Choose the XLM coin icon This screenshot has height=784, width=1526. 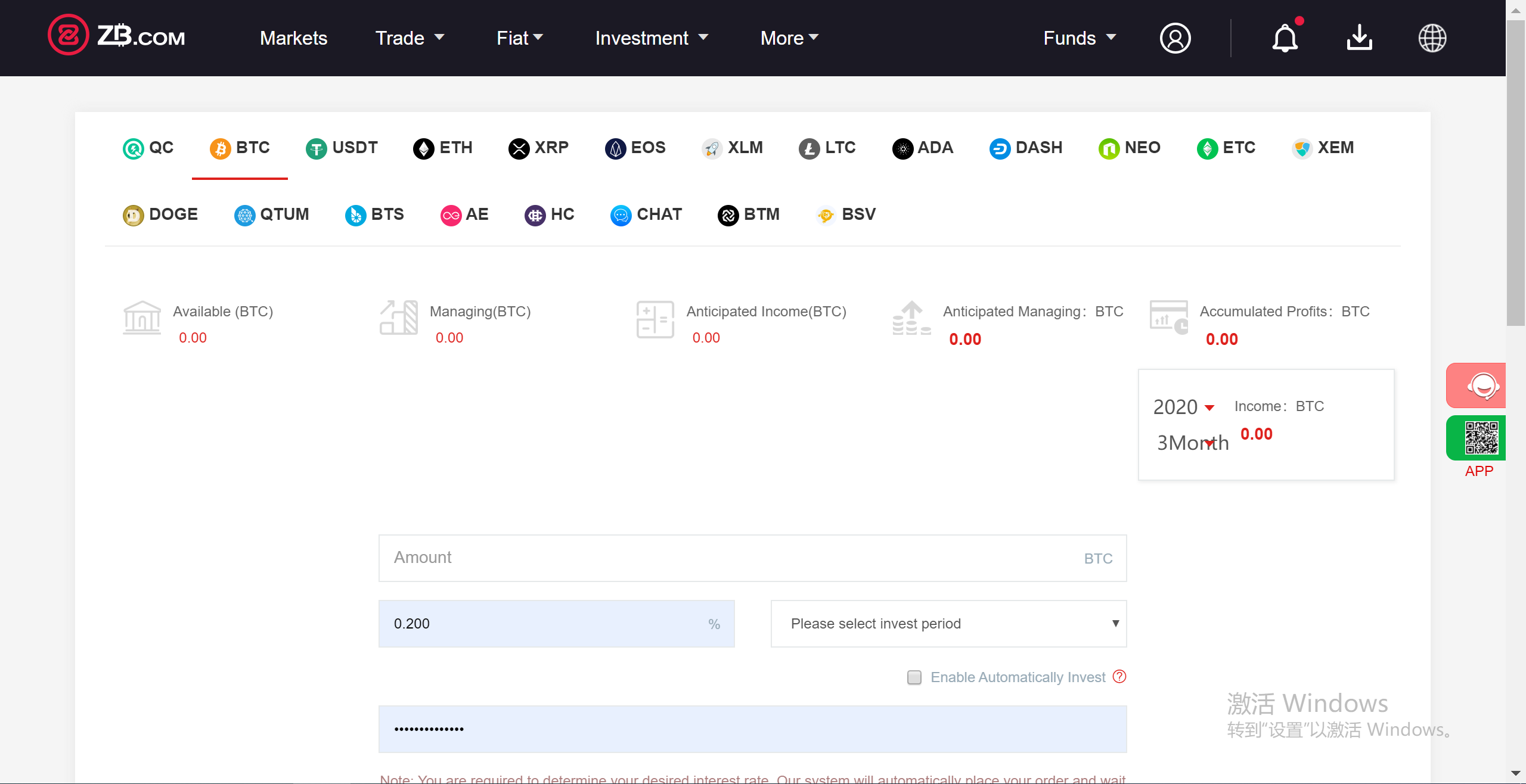click(712, 148)
